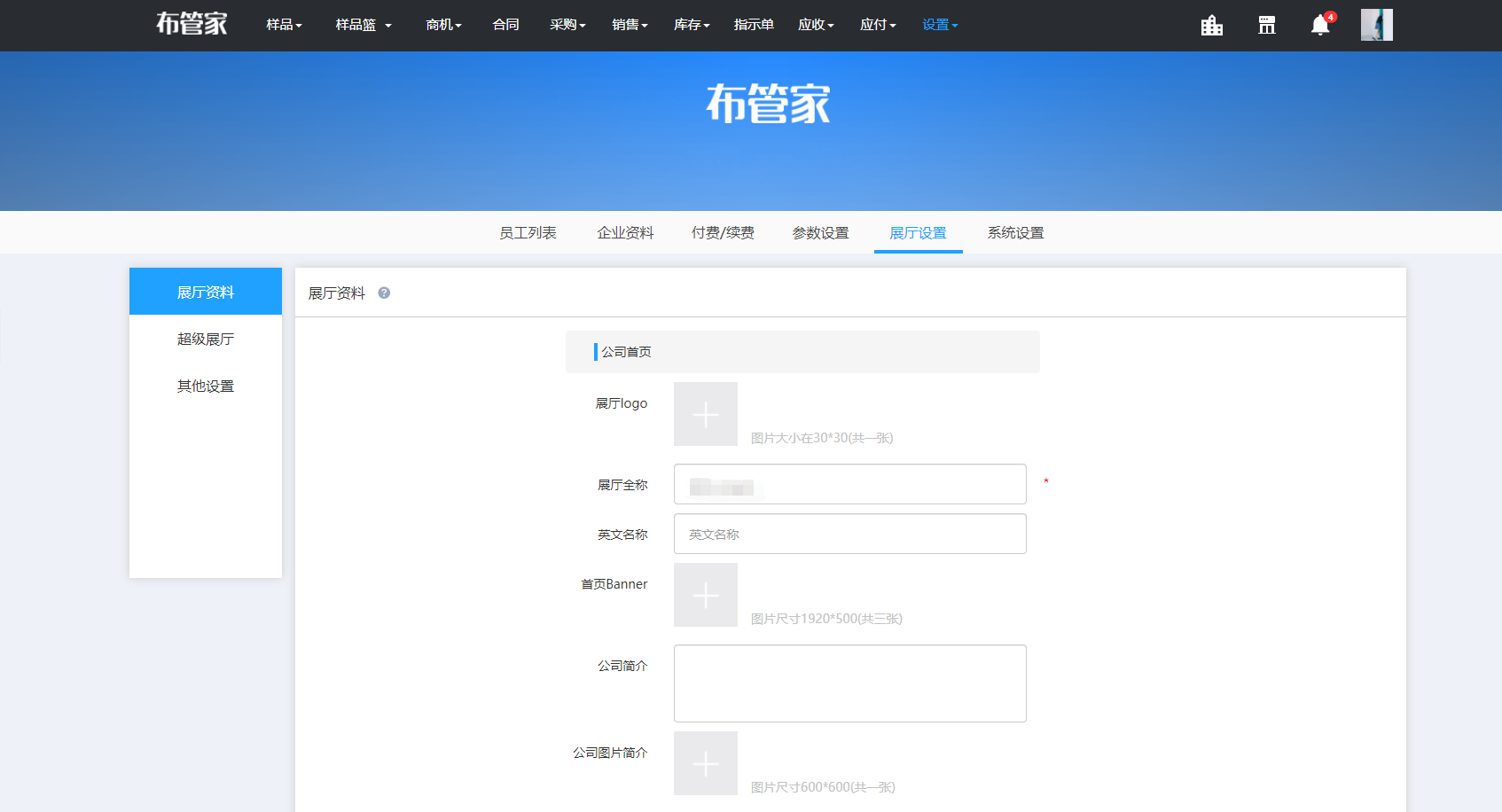Click the 图片大小在30*30(共一张) hint text
This screenshot has width=1502, height=812.
click(x=822, y=438)
